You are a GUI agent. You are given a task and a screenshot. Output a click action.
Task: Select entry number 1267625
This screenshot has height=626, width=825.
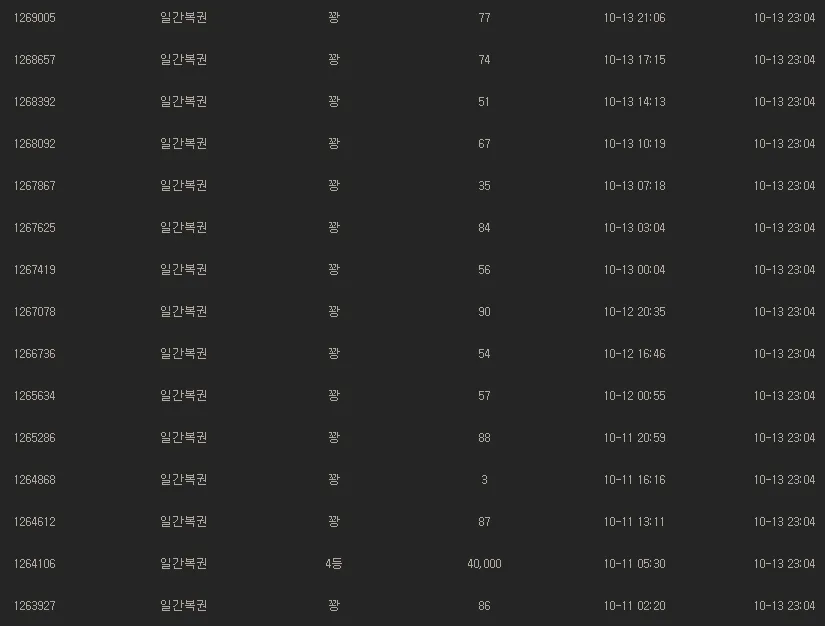[35, 228]
